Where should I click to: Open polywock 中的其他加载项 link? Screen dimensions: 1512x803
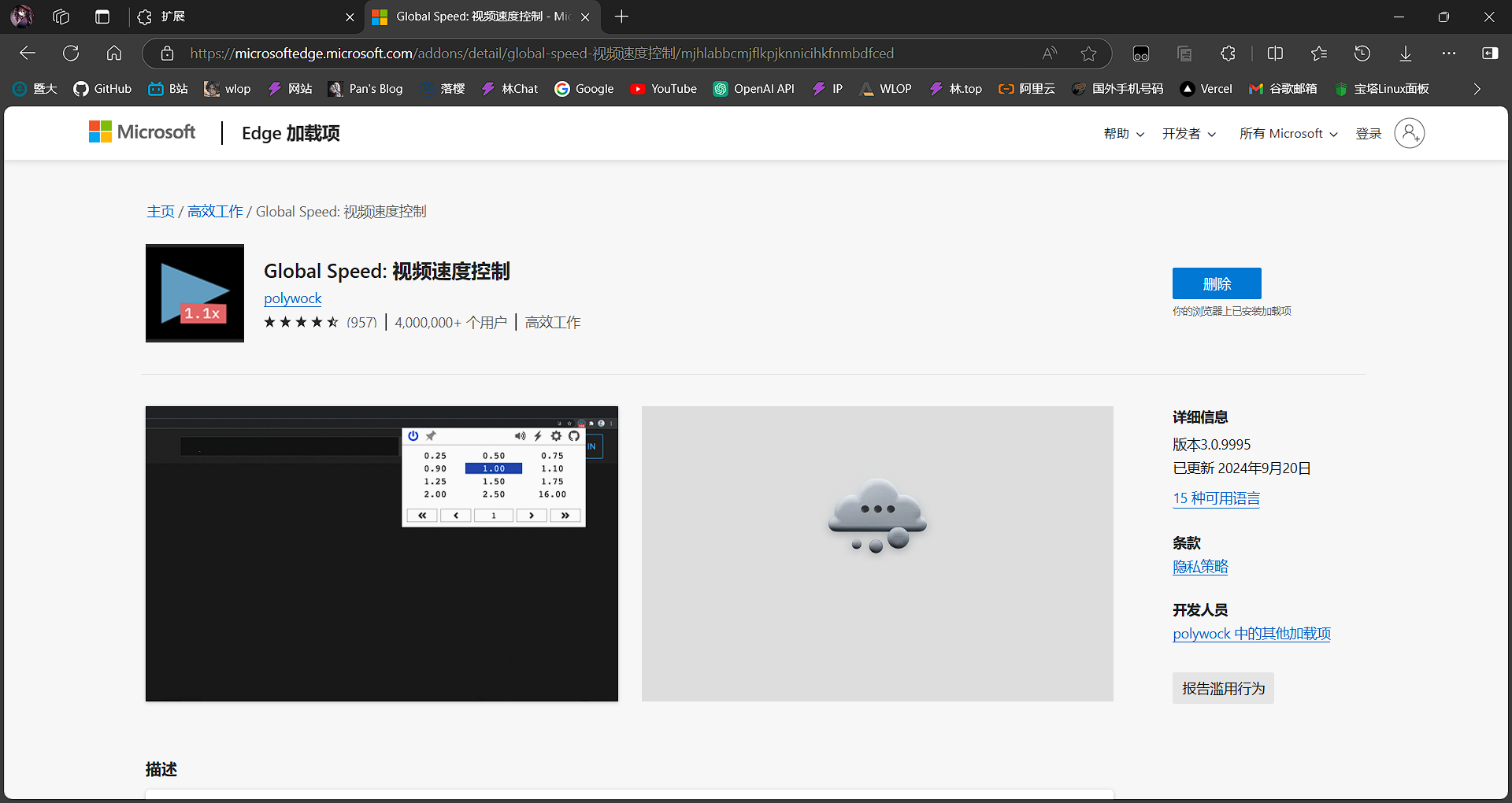pos(1252,634)
